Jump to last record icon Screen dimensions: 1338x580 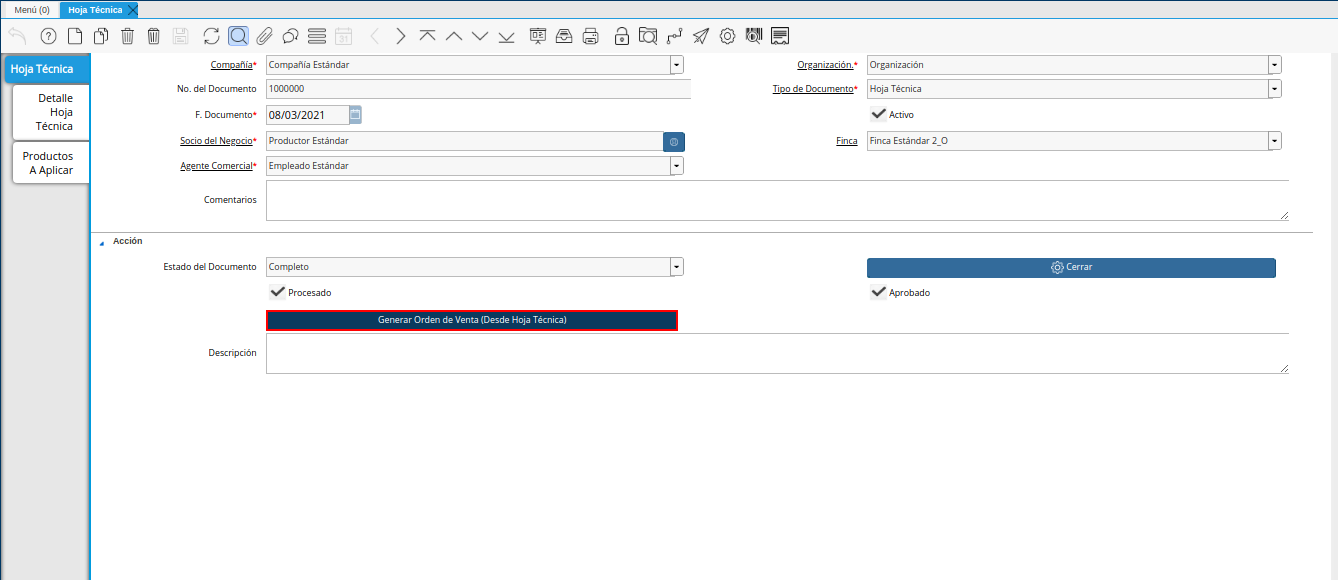506,37
